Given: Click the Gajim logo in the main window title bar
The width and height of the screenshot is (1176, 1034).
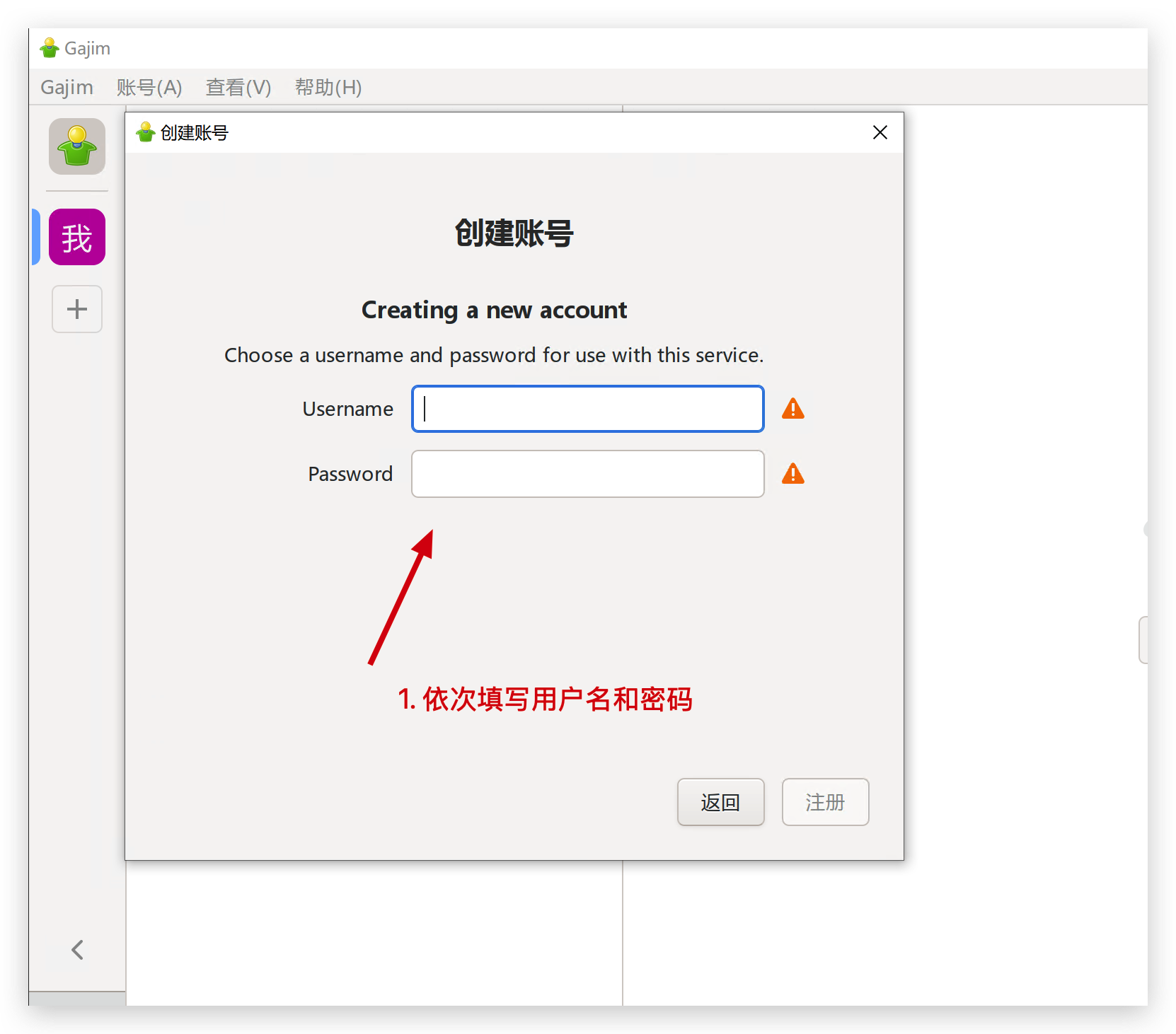Looking at the screenshot, I should [50, 48].
